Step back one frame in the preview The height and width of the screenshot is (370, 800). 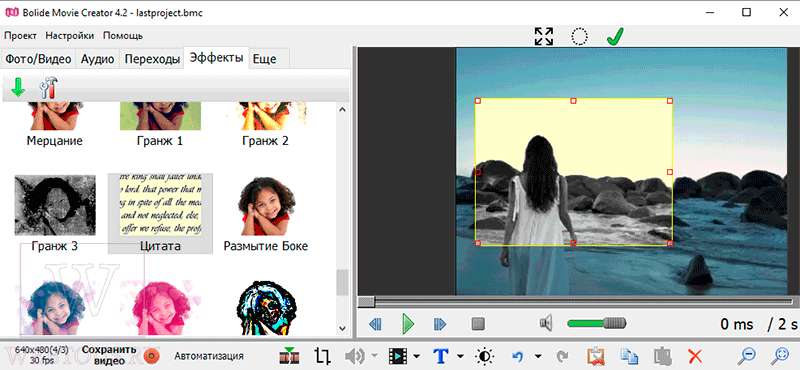coord(375,324)
